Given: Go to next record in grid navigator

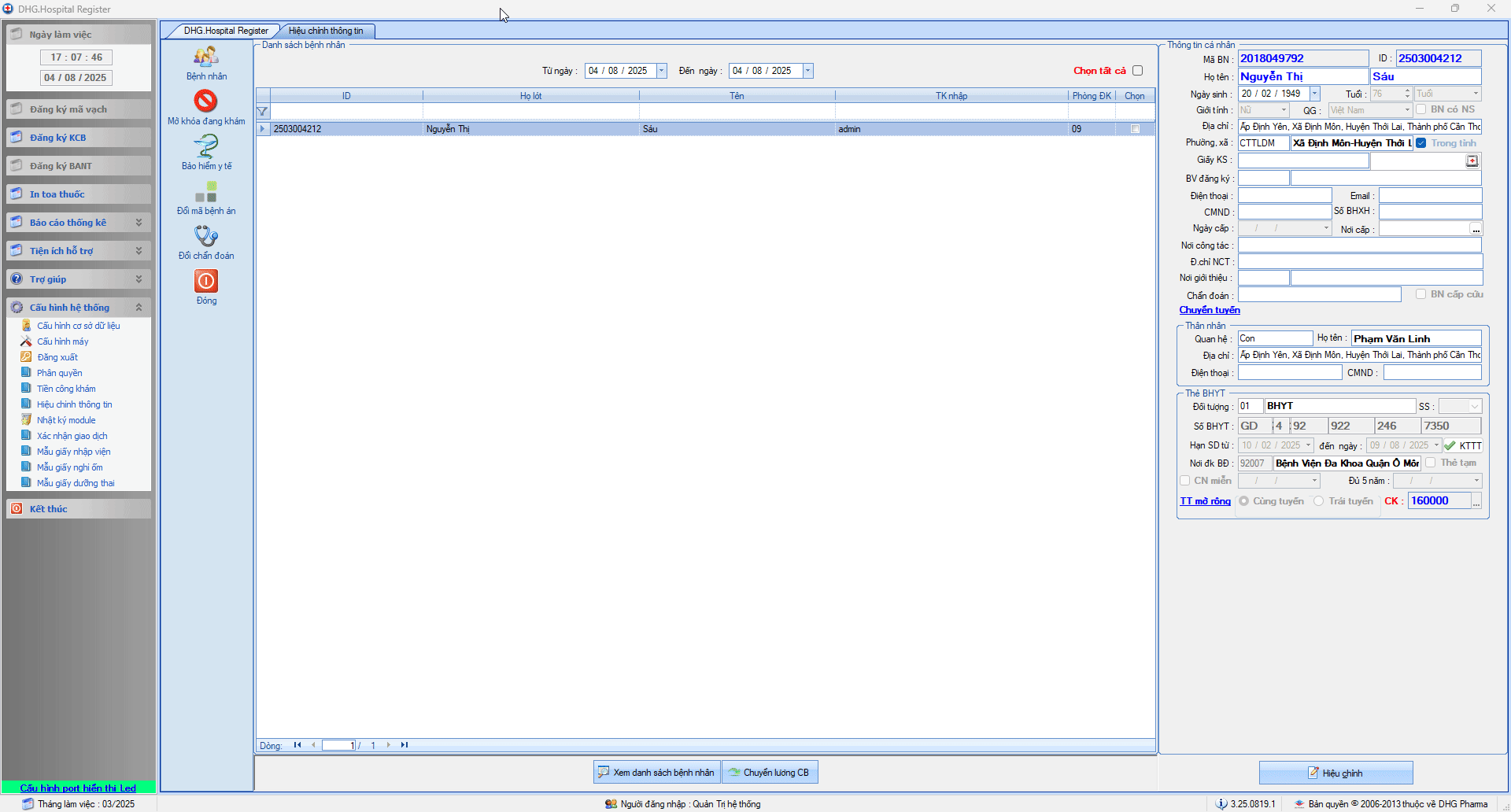Looking at the screenshot, I should pos(389,745).
